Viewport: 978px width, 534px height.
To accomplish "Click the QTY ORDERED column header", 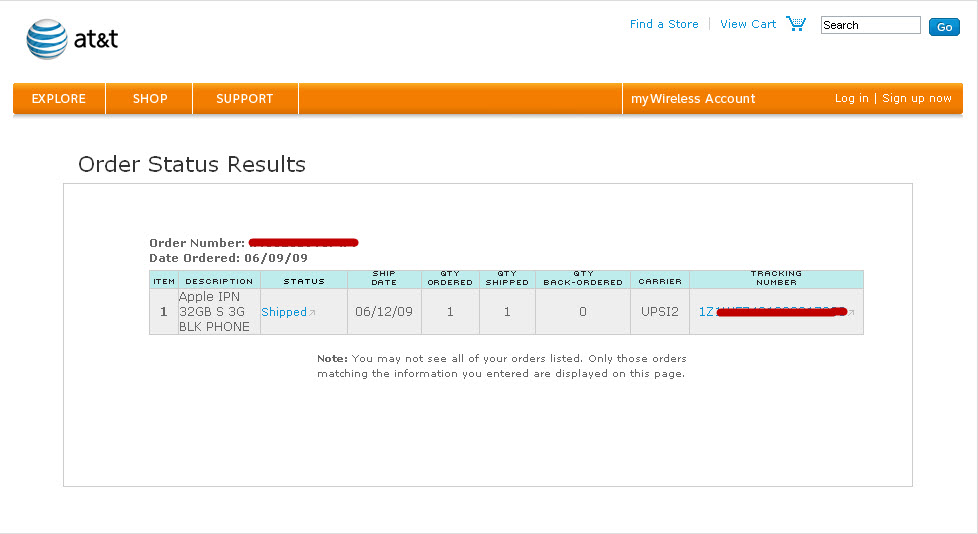I will tap(450, 278).
